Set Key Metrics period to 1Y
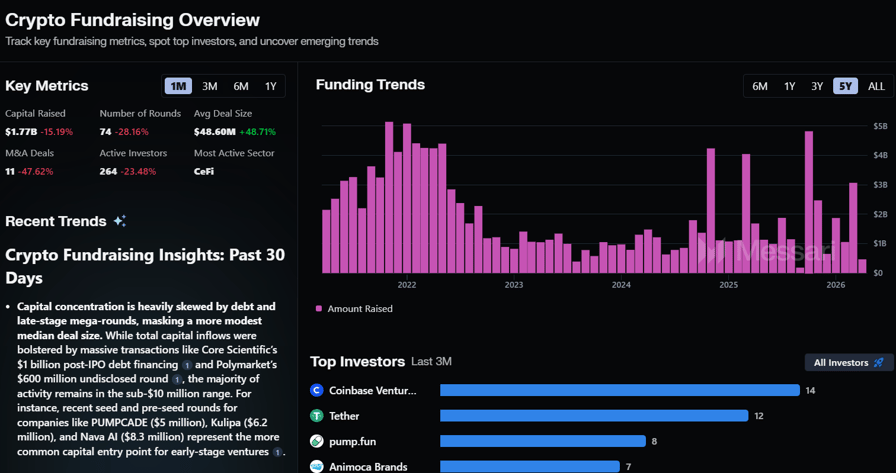 click(x=271, y=86)
